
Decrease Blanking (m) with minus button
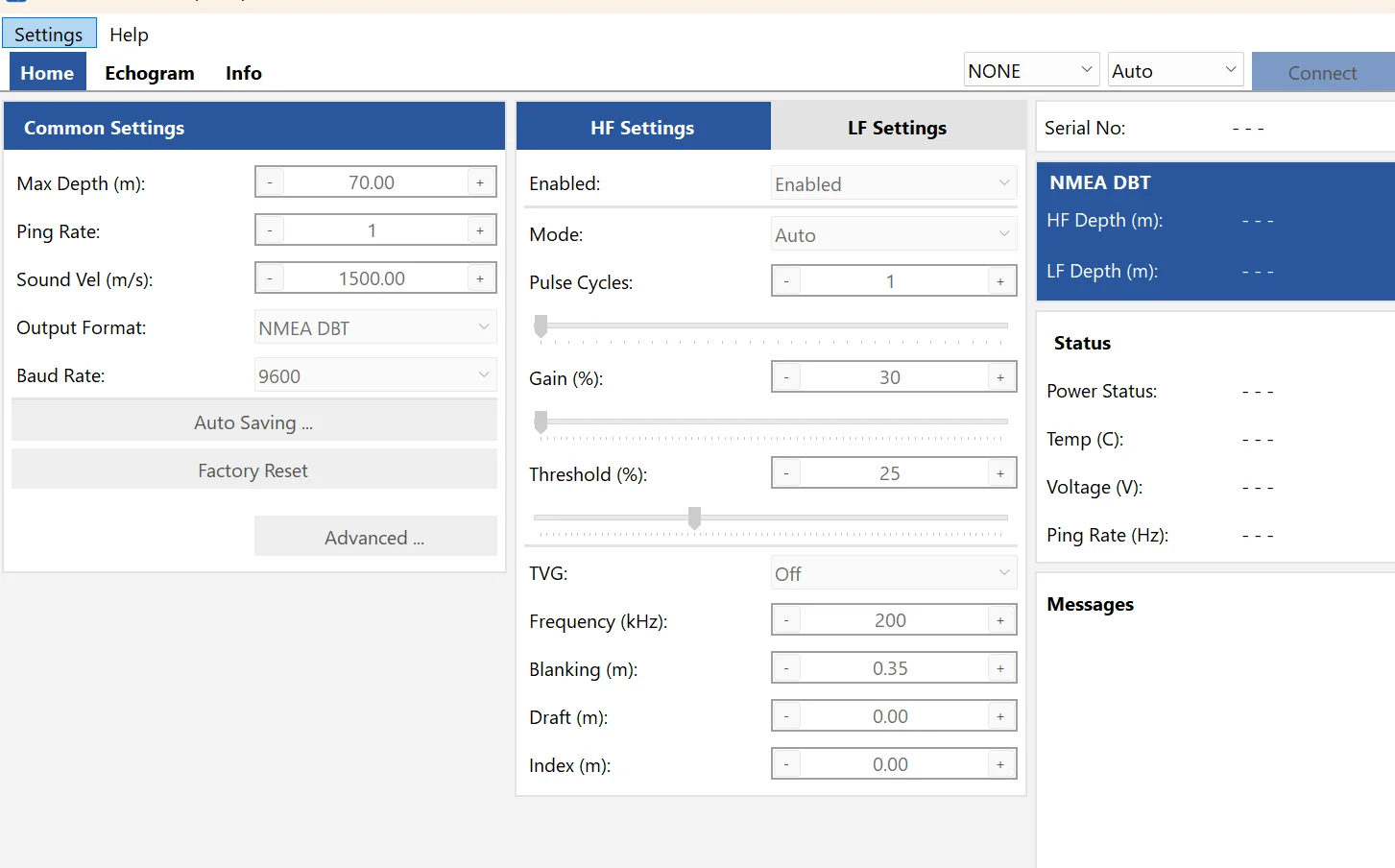tap(786, 668)
